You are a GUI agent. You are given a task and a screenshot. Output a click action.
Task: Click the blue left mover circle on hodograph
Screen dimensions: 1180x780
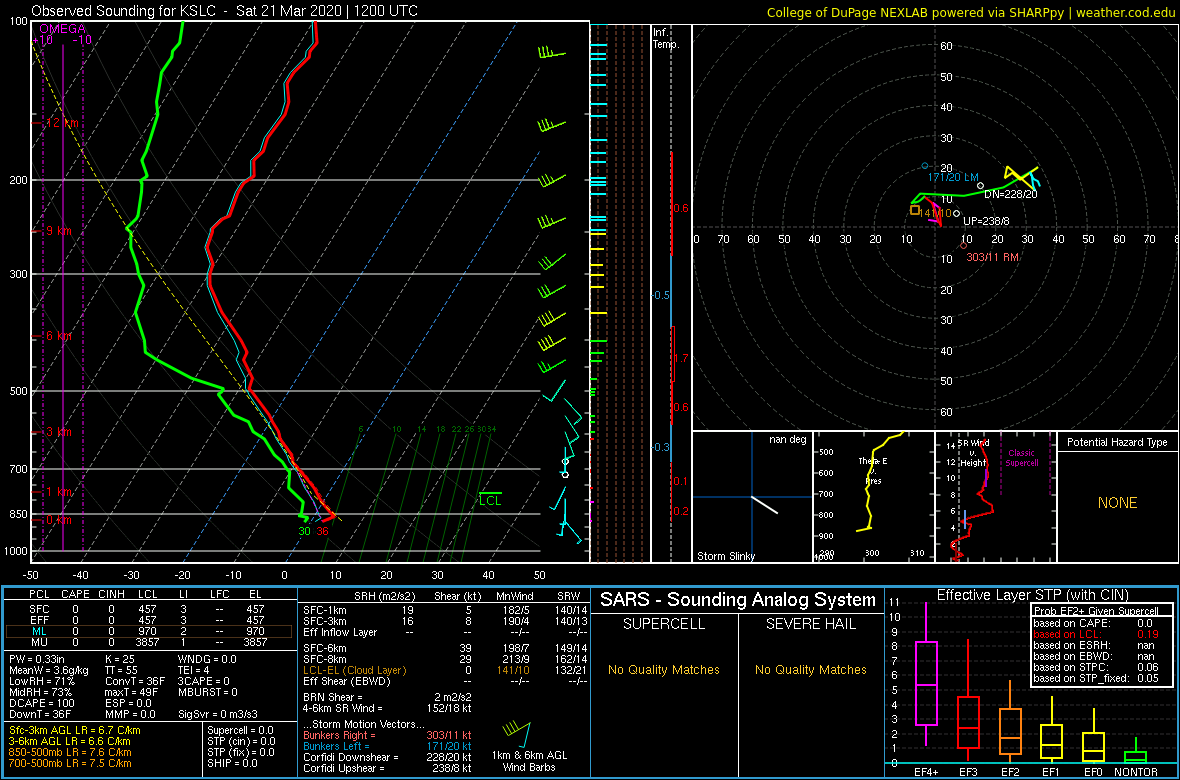click(925, 166)
